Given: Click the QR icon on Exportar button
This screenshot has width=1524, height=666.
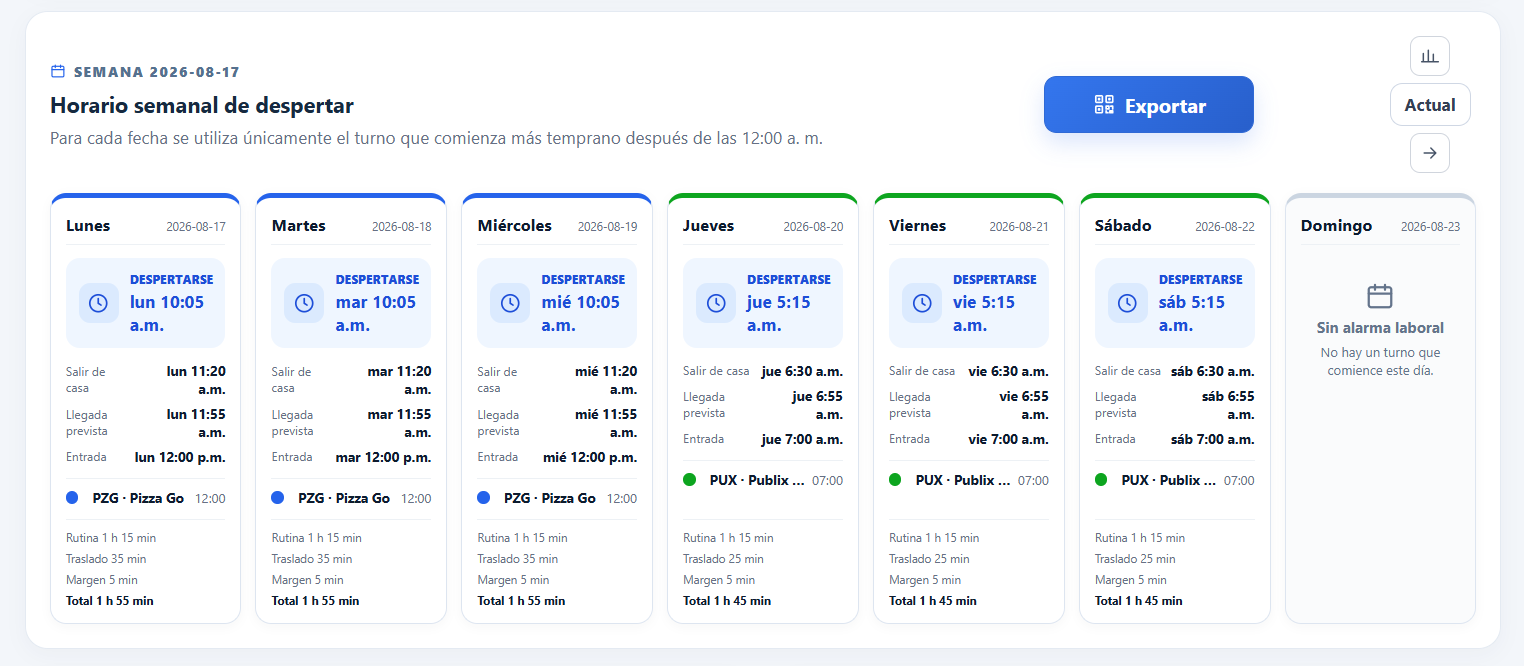Looking at the screenshot, I should click(1104, 105).
